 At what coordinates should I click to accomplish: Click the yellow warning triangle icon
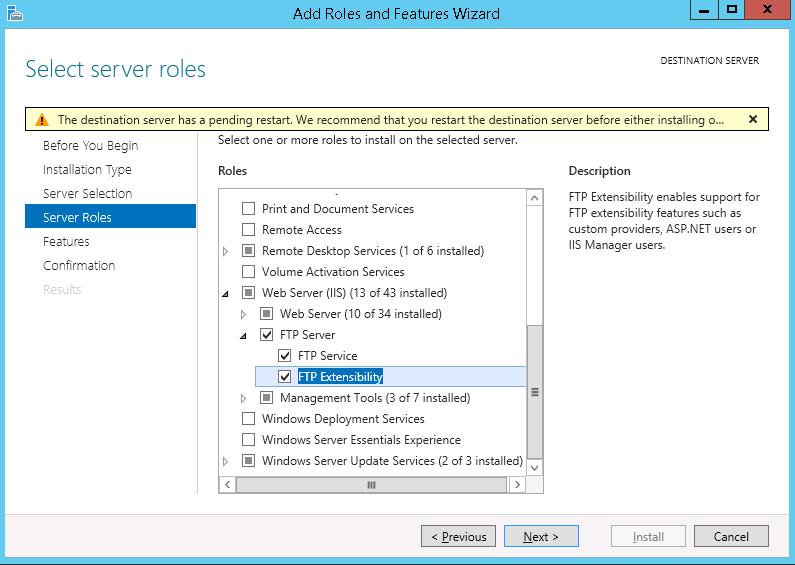(x=41, y=120)
